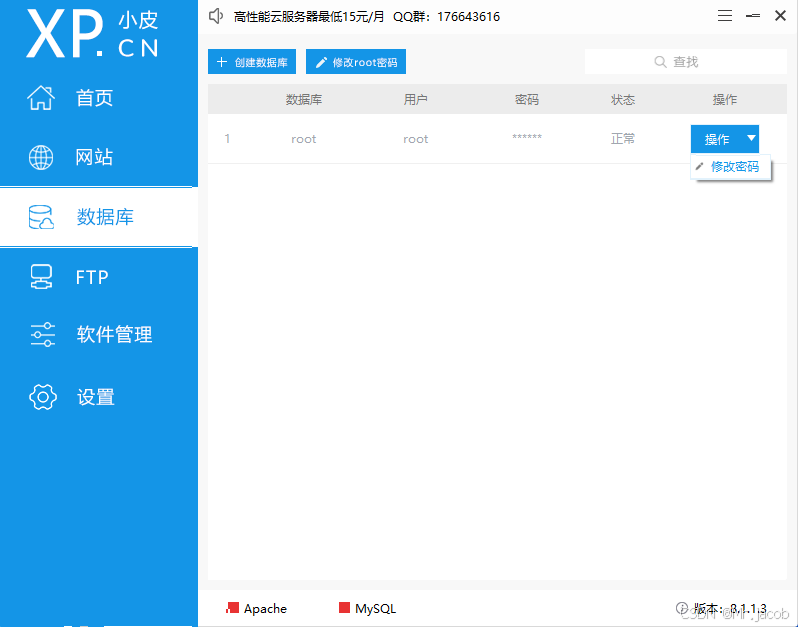The height and width of the screenshot is (627, 798).
Task: Click the 创建数据库 button
Action: coord(252,62)
